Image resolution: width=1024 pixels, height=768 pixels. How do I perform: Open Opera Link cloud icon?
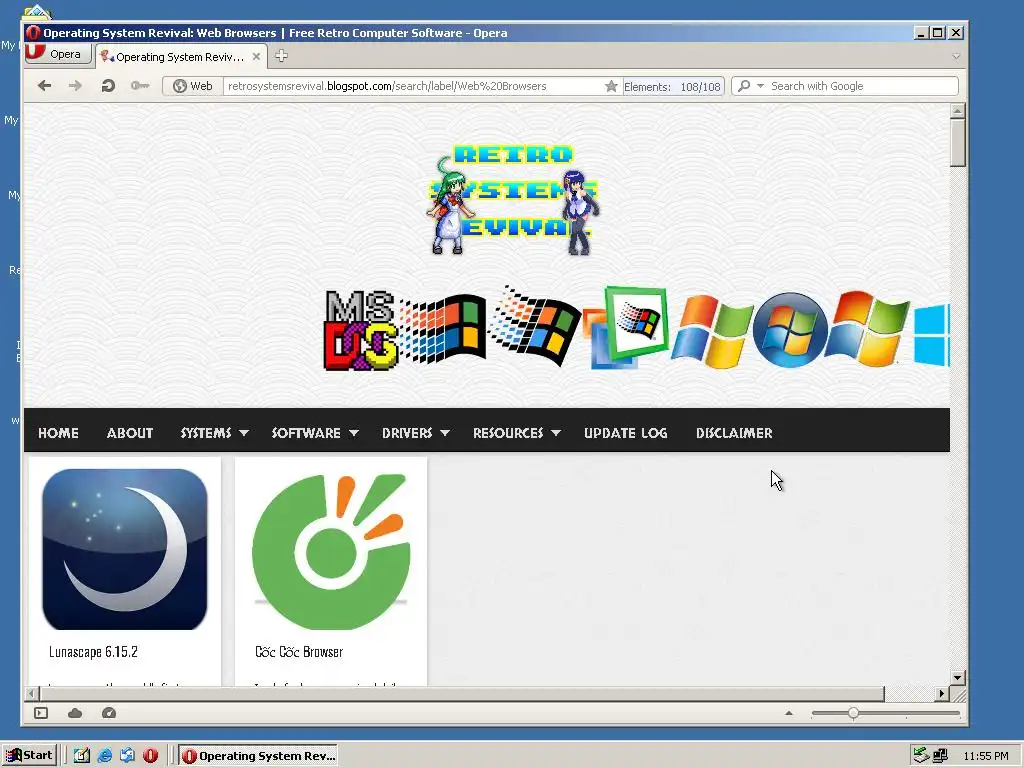click(75, 713)
